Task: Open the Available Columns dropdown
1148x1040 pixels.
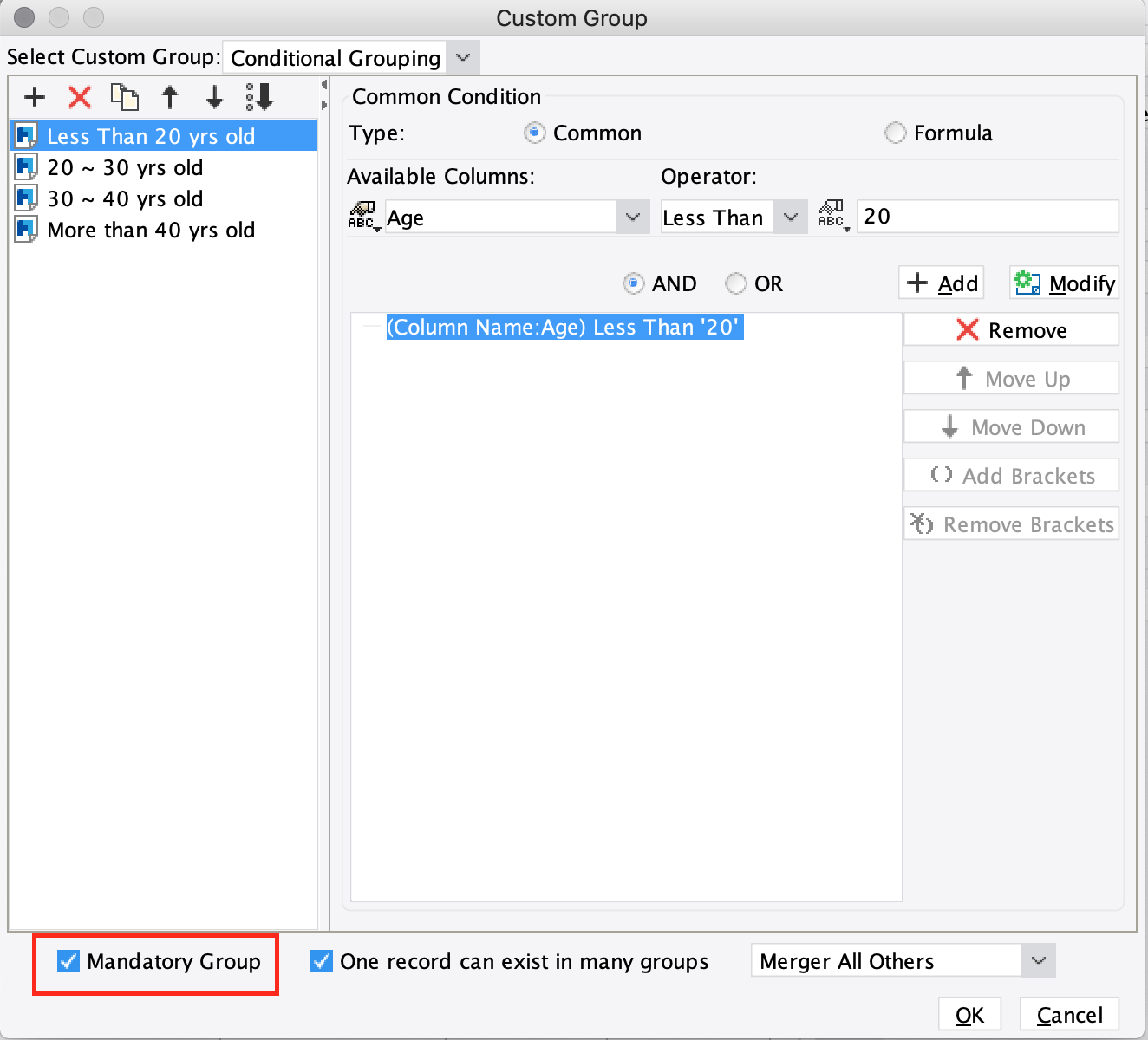Action: pos(633,217)
